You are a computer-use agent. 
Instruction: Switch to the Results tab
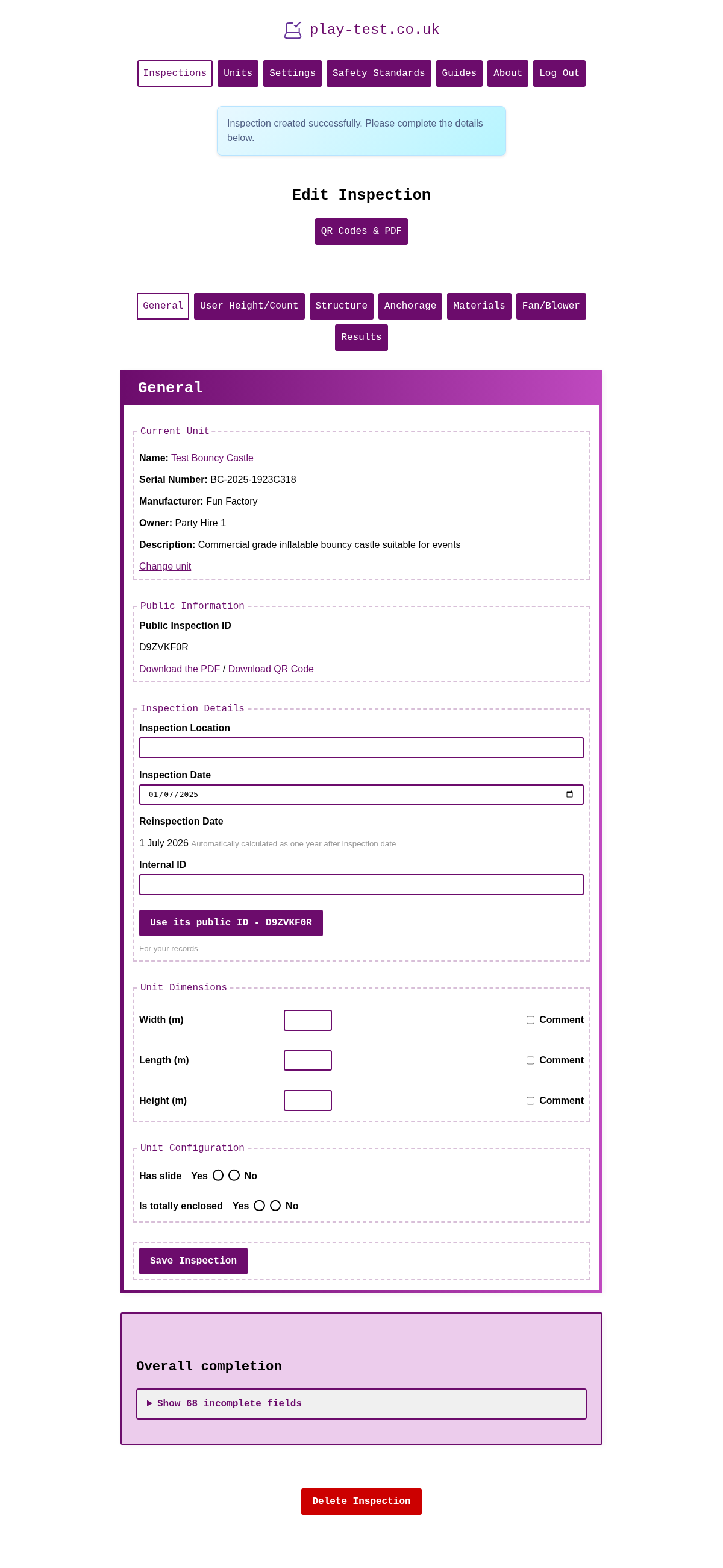click(361, 337)
